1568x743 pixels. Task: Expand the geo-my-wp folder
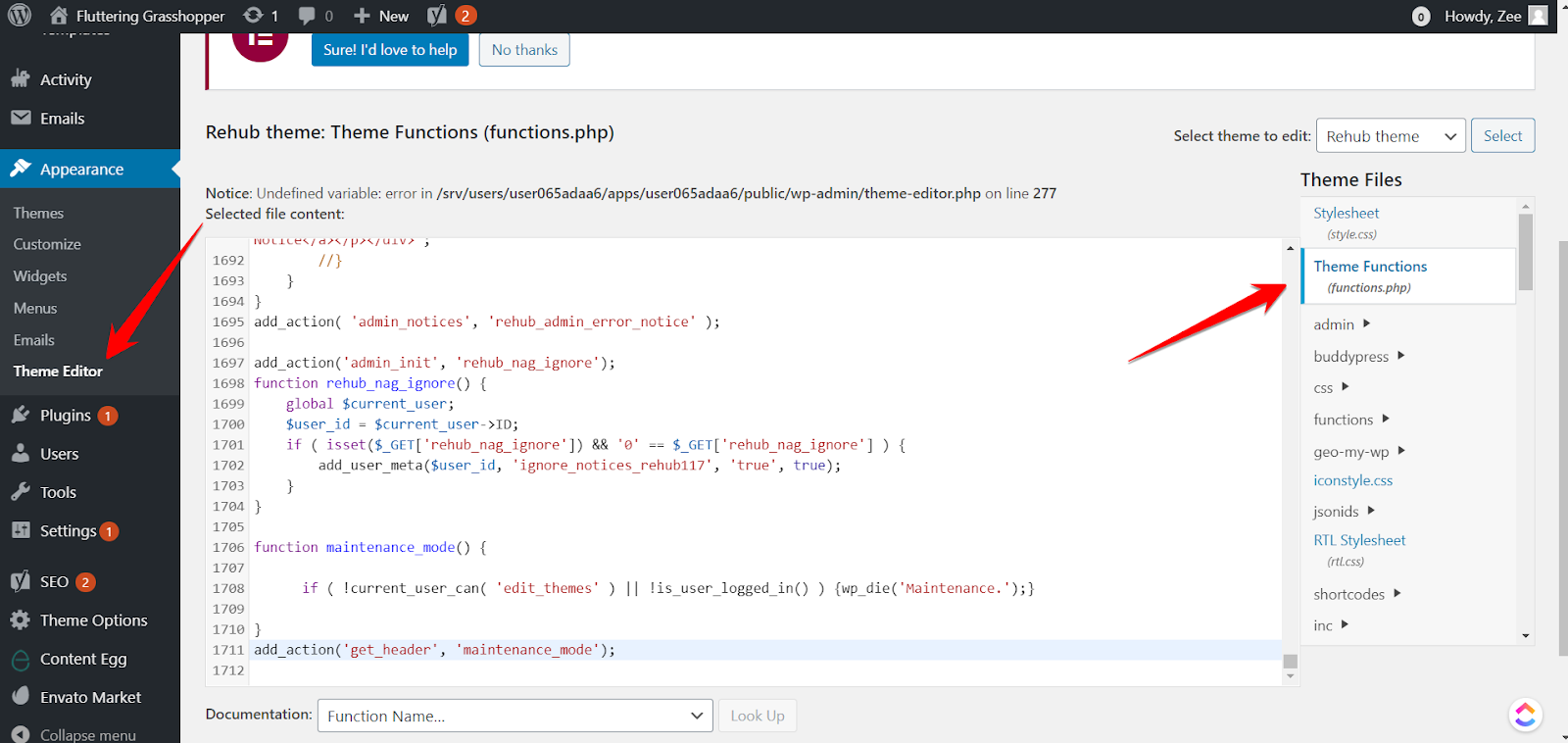pos(1401,451)
